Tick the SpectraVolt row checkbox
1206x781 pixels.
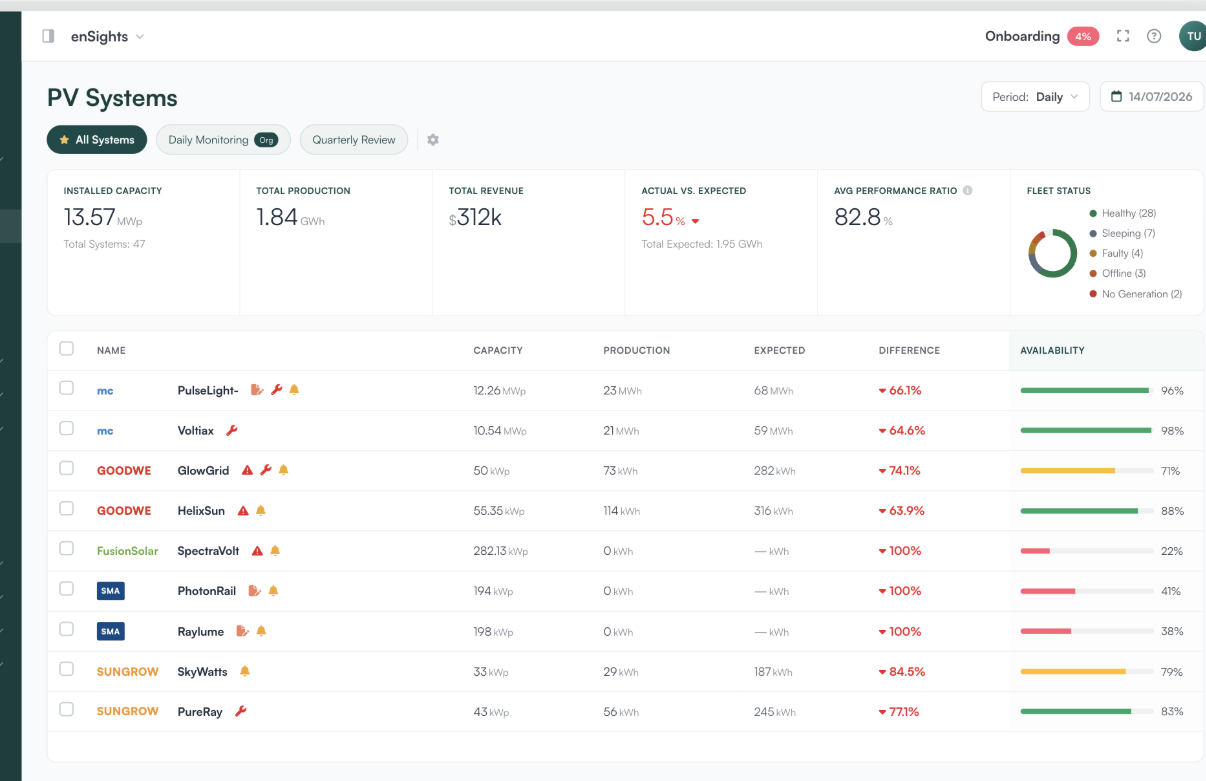[66, 548]
